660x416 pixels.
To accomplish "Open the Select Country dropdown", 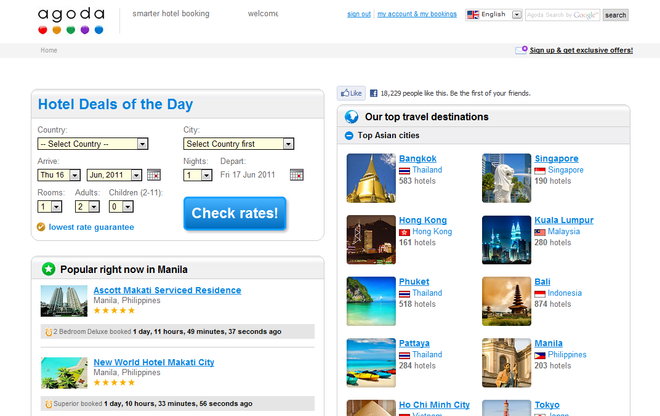I will [x=93, y=144].
